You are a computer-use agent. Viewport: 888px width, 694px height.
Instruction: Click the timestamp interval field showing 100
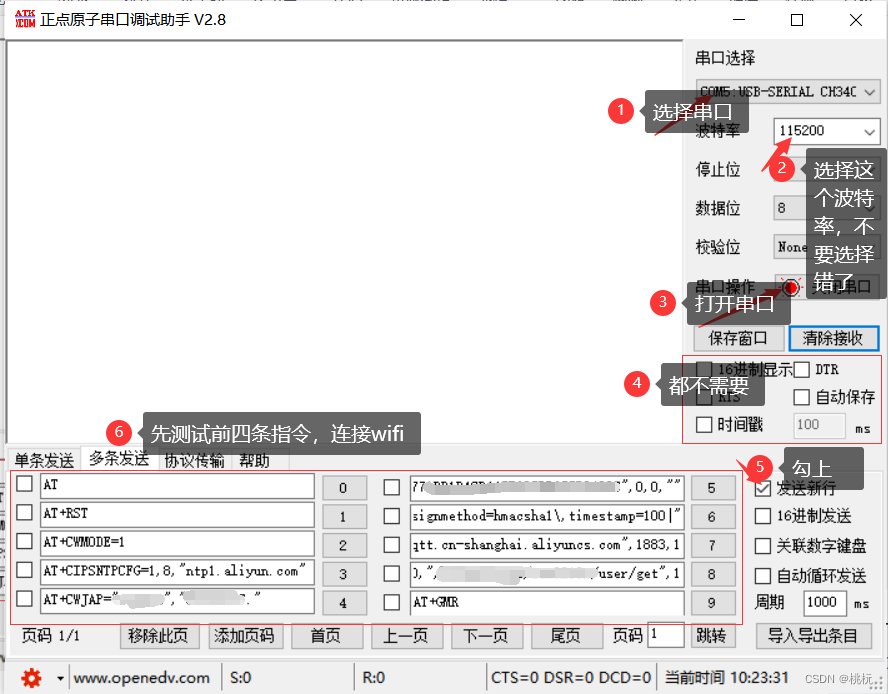tap(819, 425)
